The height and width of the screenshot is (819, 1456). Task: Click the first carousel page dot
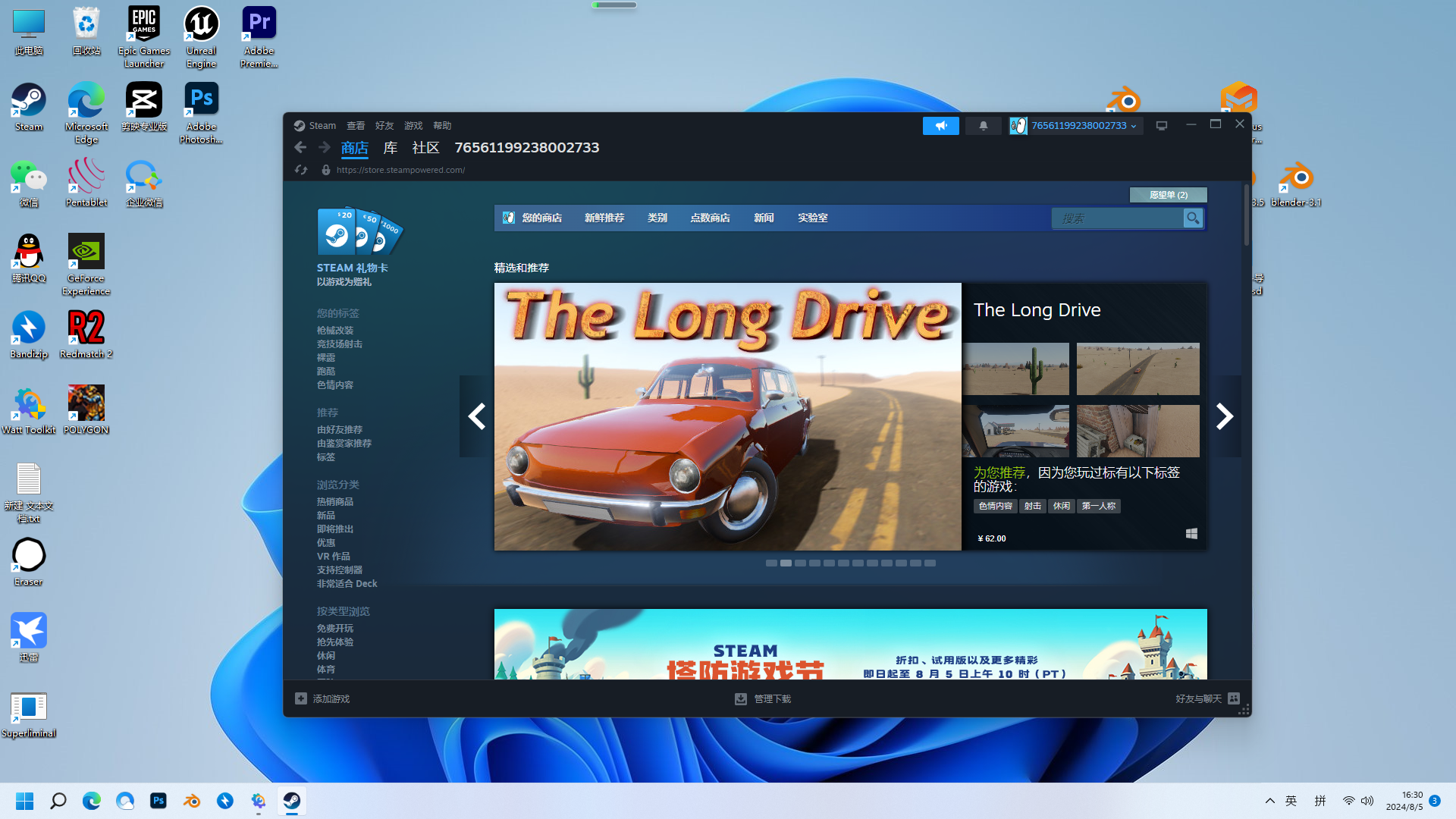[x=771, y=563]
